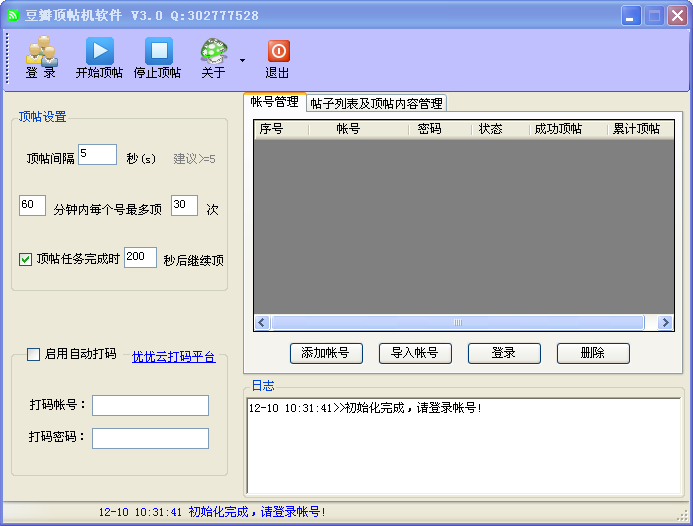Focus the 打码帐号 input field
Viewport: 693px width, 526px height.
tap(150, 405)
